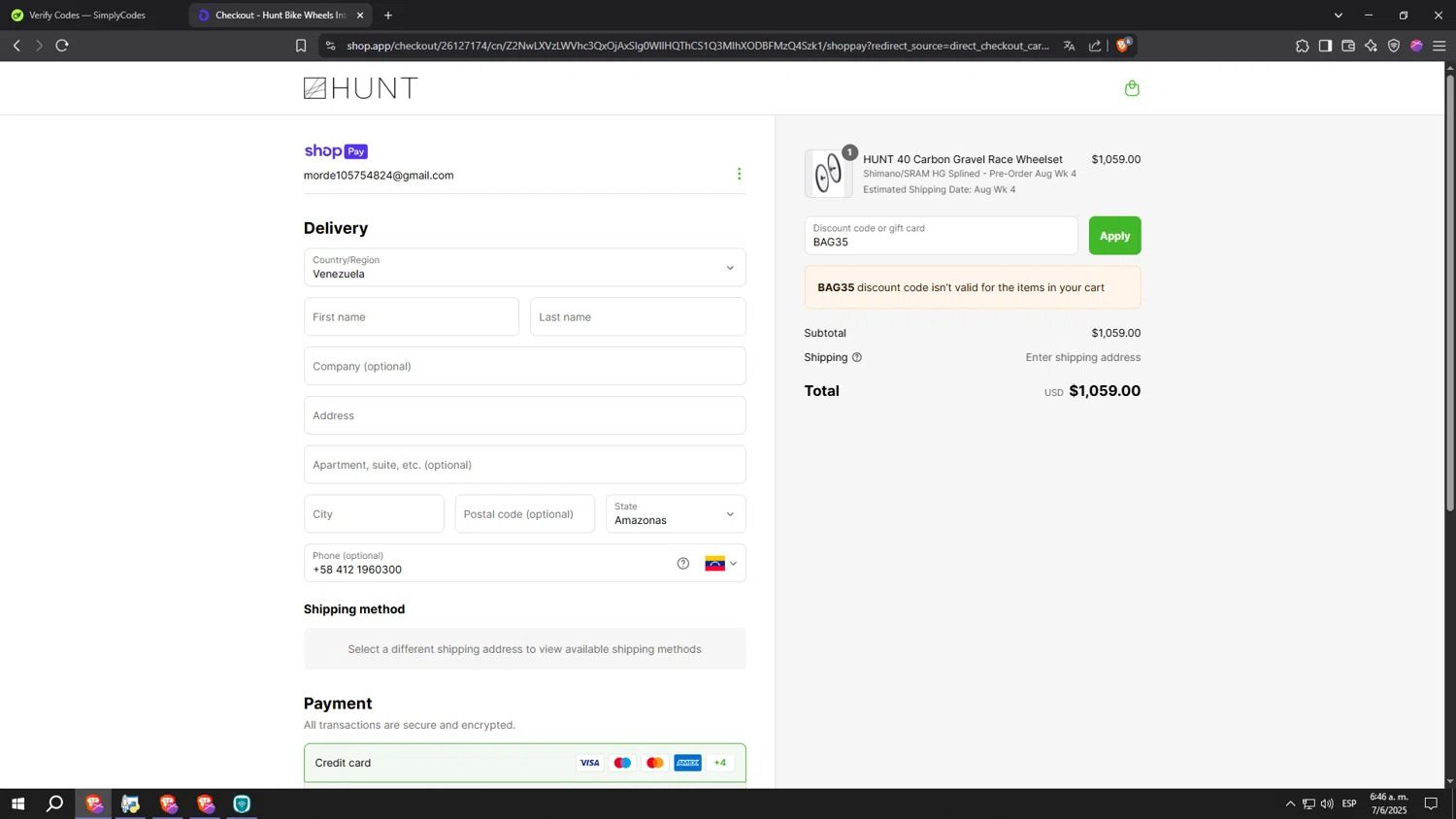Open the Brave VPN shield icon
Screen dimensions: 1456x819
click(1394, 46)
